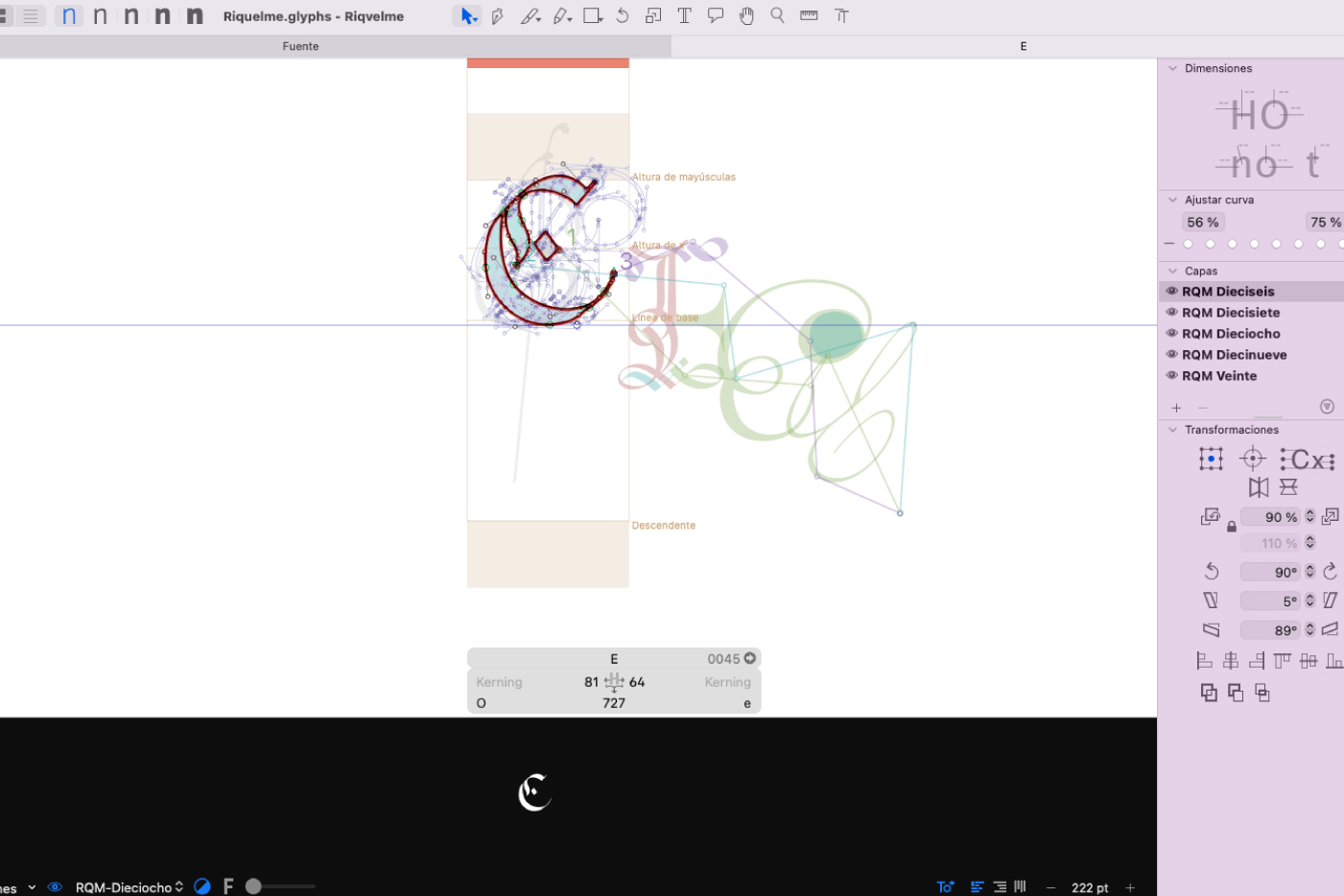Open the RQM-Dieciocho master dropdown
Viewport: 1344px width, 896px height.
130,887
